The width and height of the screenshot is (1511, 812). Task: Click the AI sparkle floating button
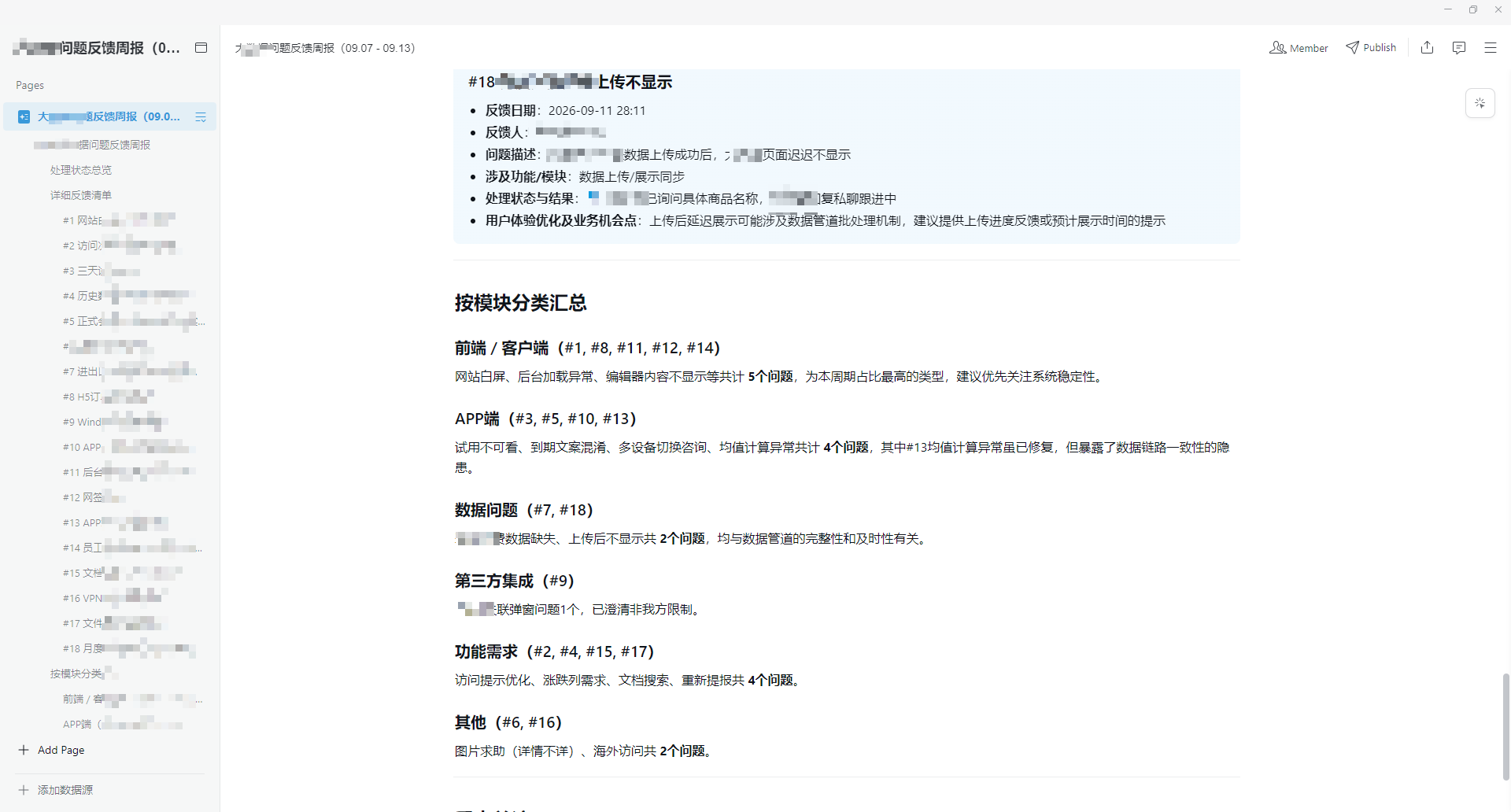click(x=1480, y=103)
